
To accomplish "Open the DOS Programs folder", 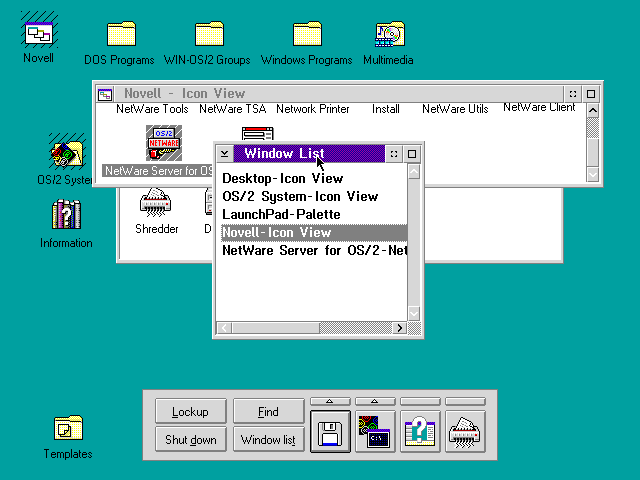I will [x=121, y=33].
